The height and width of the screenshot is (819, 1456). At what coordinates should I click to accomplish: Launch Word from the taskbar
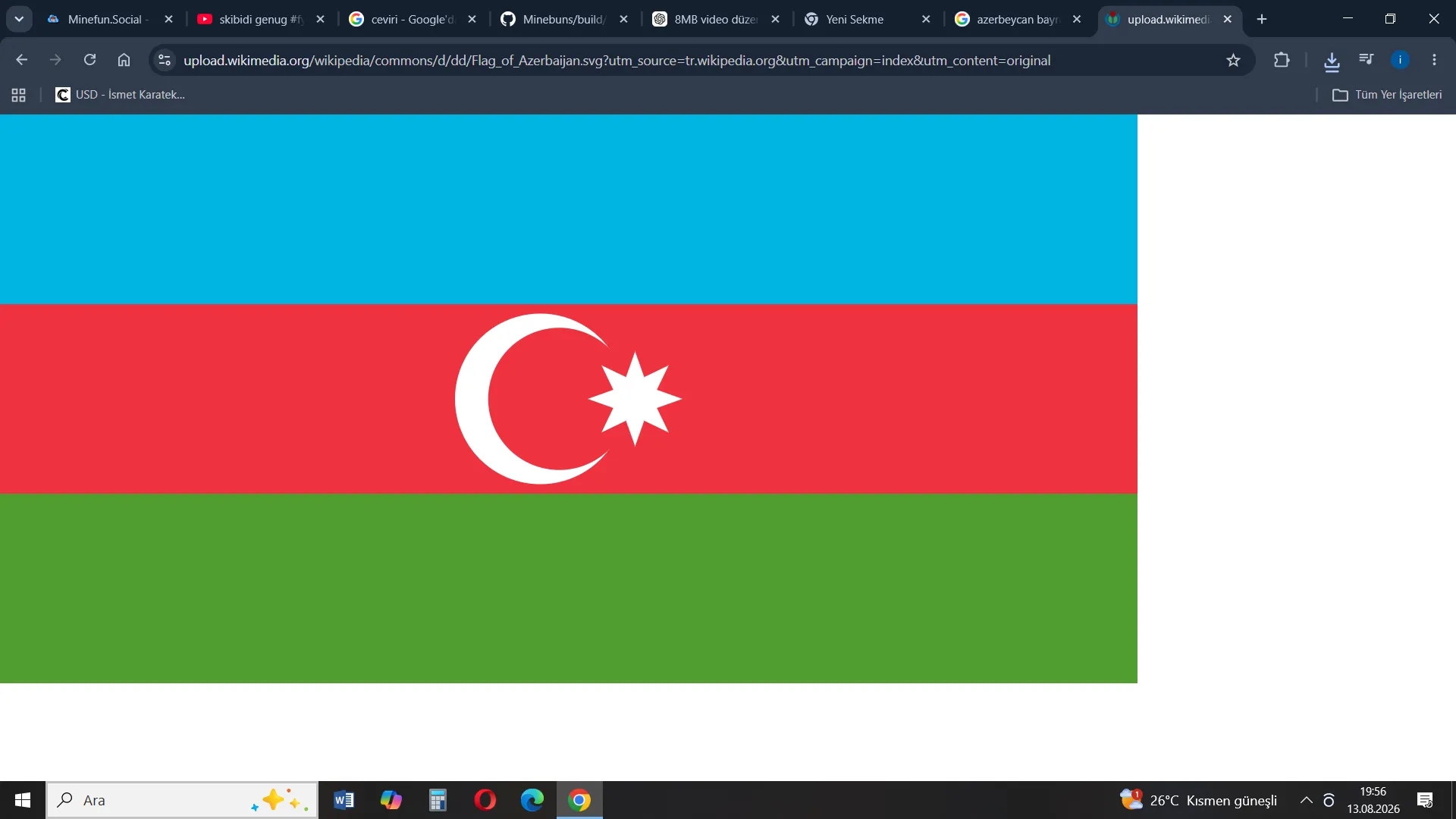(x=344, y=800)
